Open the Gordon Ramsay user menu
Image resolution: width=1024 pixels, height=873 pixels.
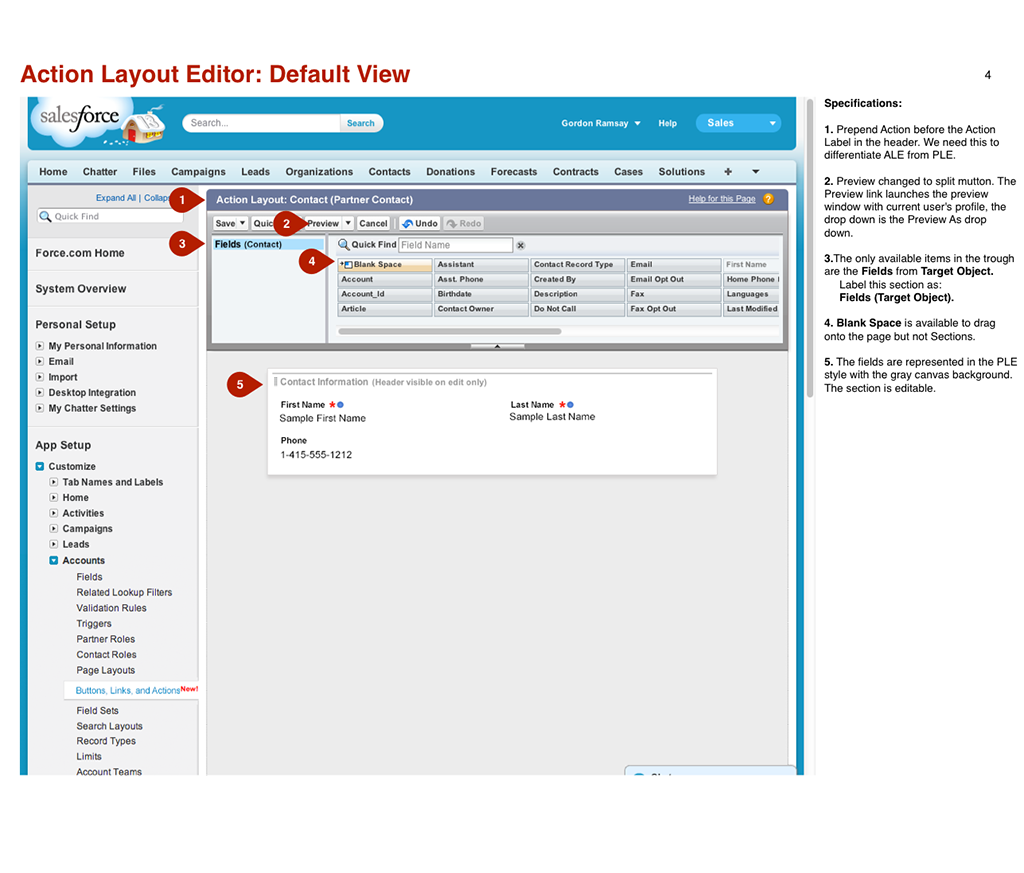[601, 123]
